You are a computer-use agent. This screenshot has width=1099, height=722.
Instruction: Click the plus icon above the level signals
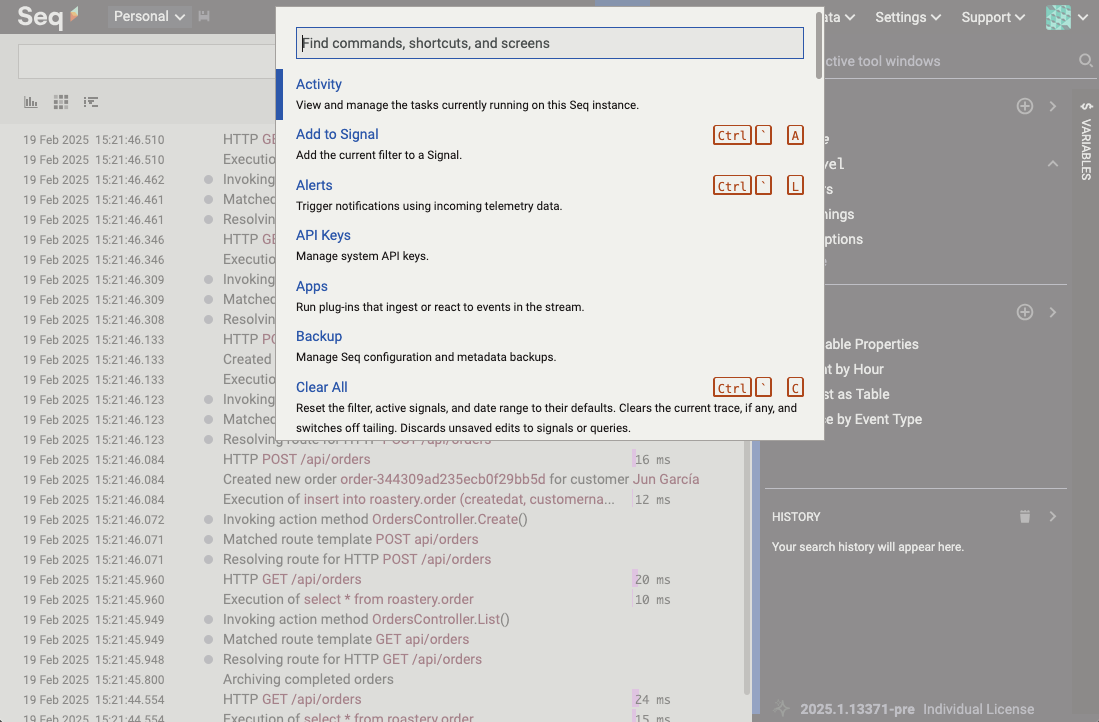(x=1025, y=106)
